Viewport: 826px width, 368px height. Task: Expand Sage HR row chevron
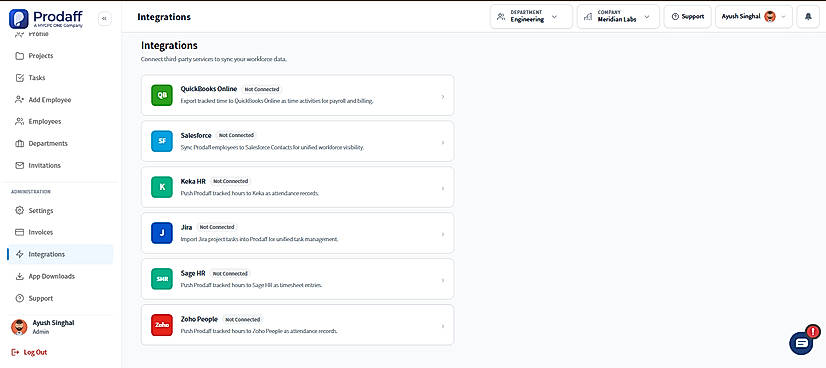point(442,280)
